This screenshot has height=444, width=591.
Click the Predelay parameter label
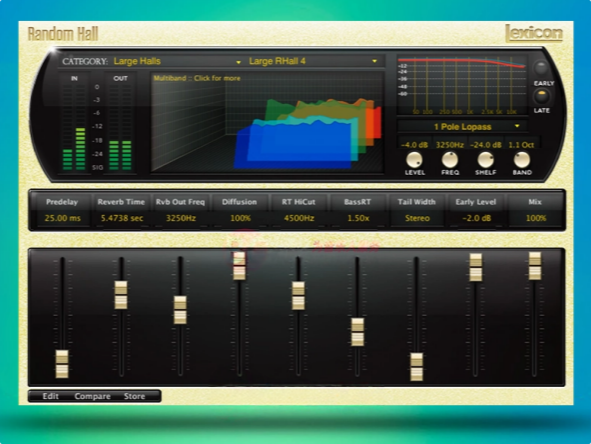pos(62,202)
